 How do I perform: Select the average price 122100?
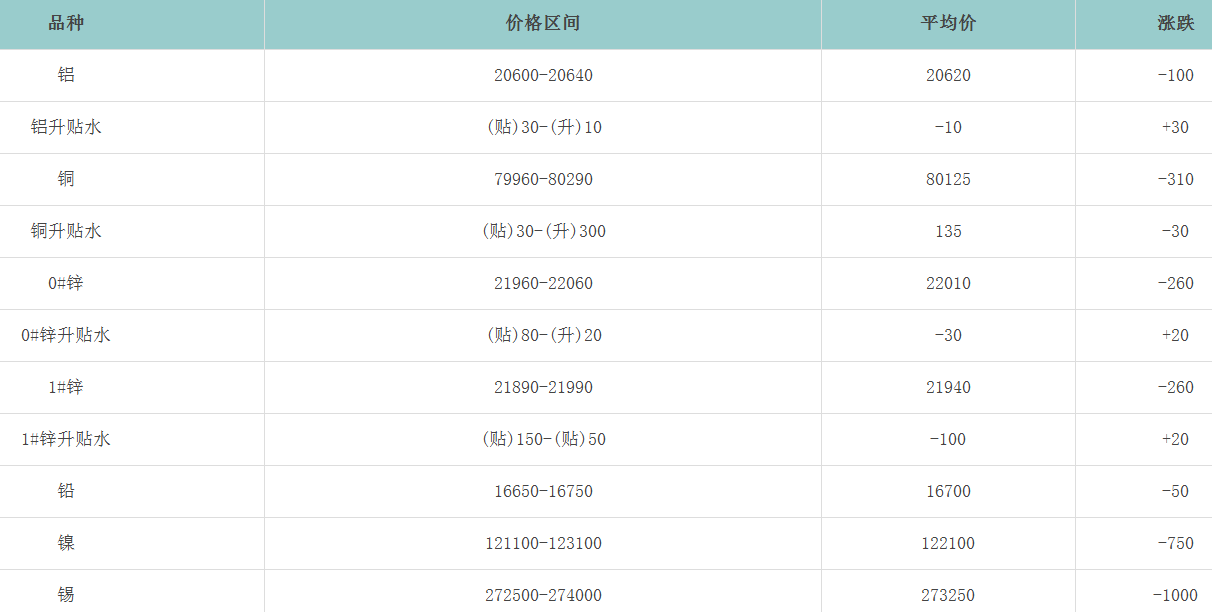948,544
